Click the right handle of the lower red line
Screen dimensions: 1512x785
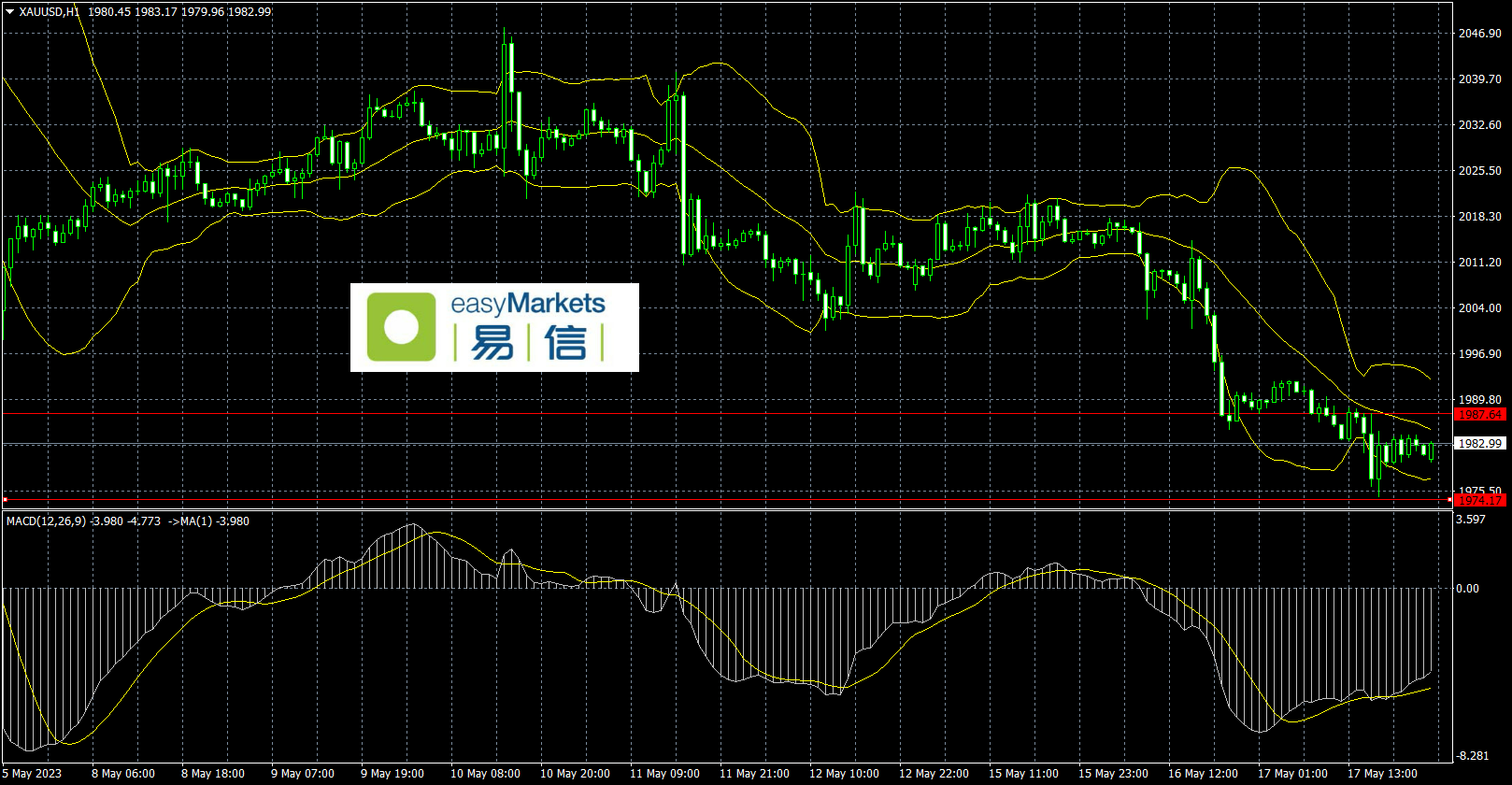(x=1450, y=500)
